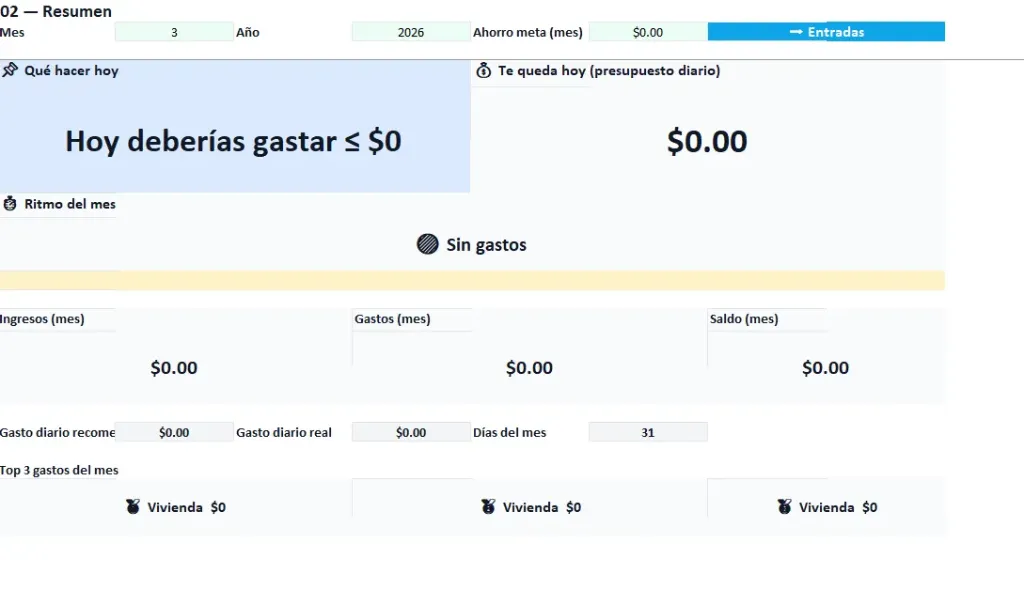This screenshot has width=1024, height=605.
Task: Click the stopwatch icon next to "Te queda hoy"
Action: (x=483, y=71)
